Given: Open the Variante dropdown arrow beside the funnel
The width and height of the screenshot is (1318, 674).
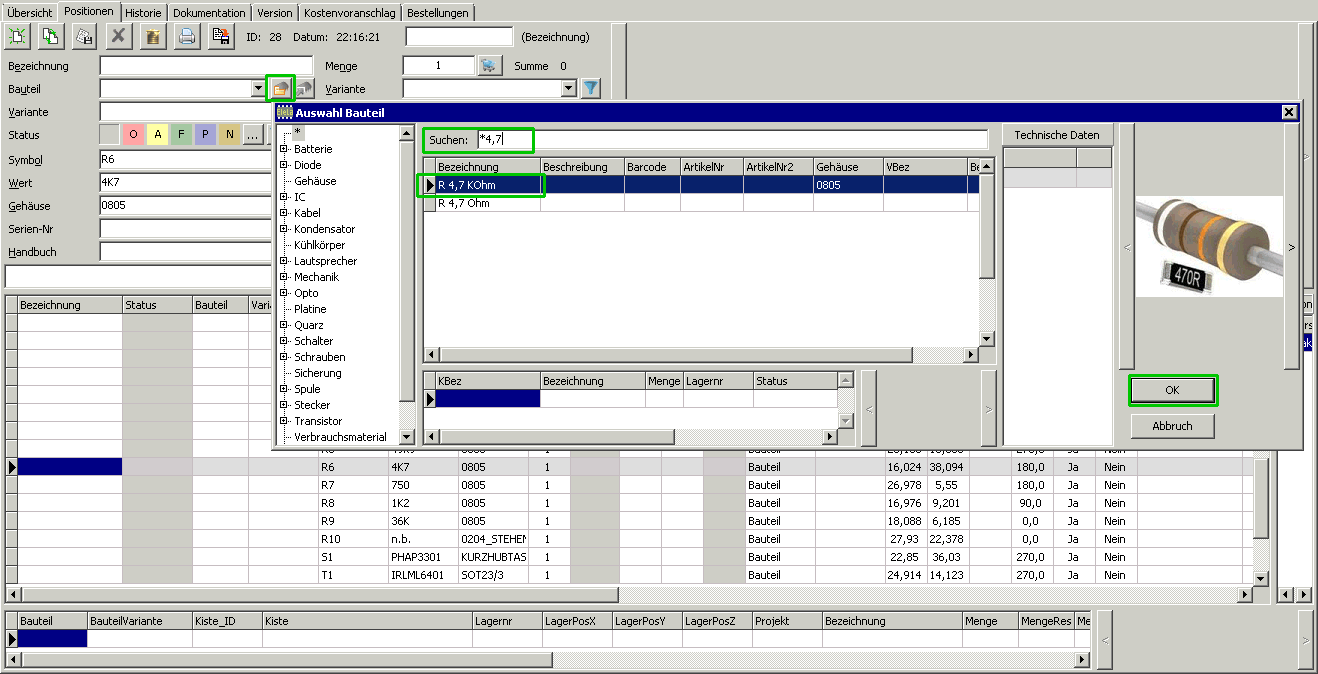Looking at the screenshot, I should (569, 89).
